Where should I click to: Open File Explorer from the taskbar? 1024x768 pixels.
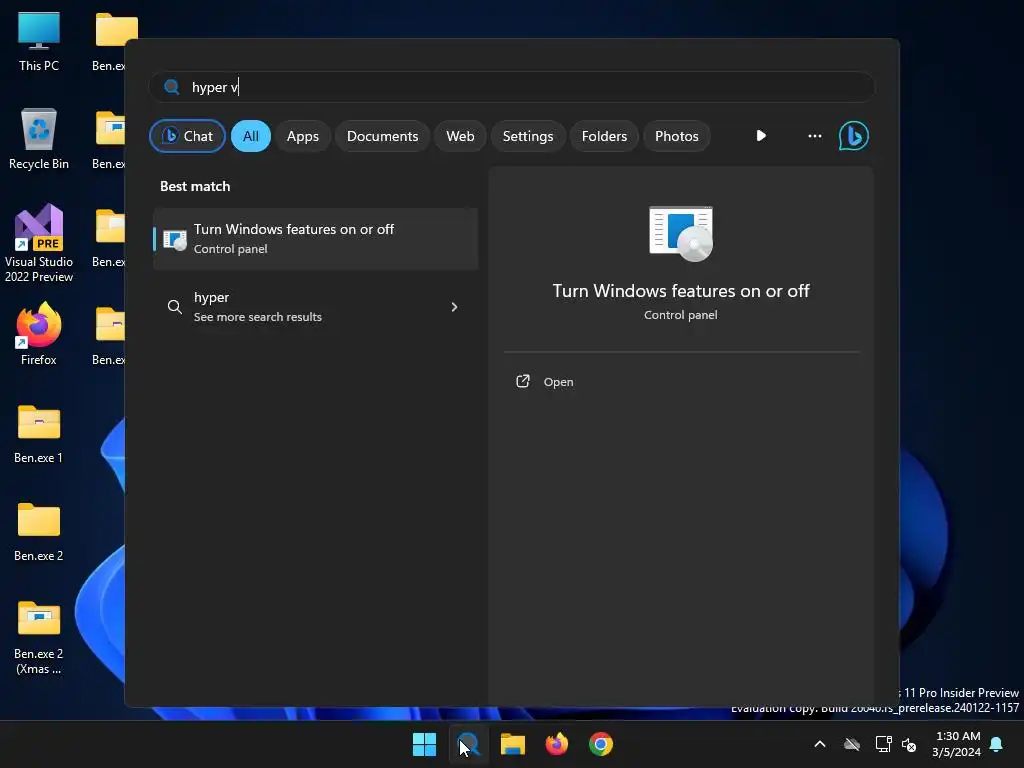coord(513,744)
